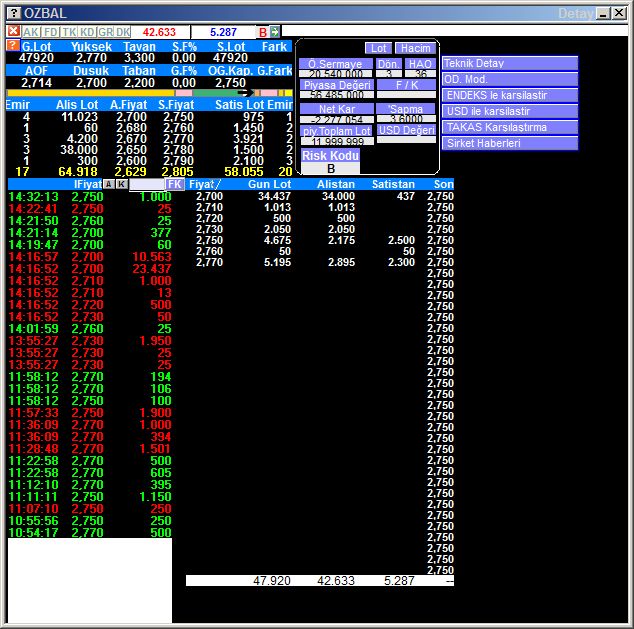Click the Tavan value 3,300

tap(139, 58)
